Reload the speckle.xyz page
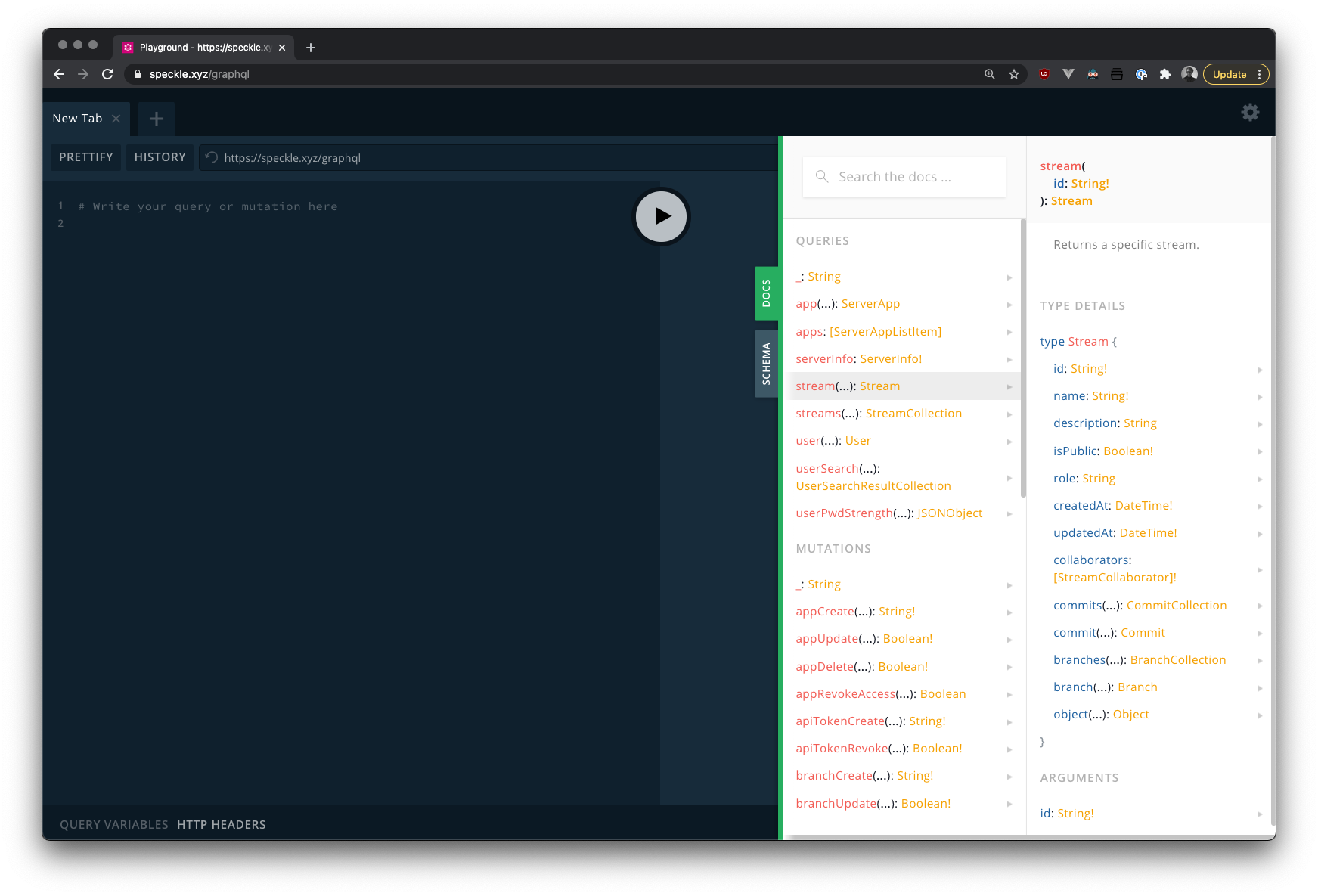Viewport: 1318px width, 896px height. tap(107, 74)
